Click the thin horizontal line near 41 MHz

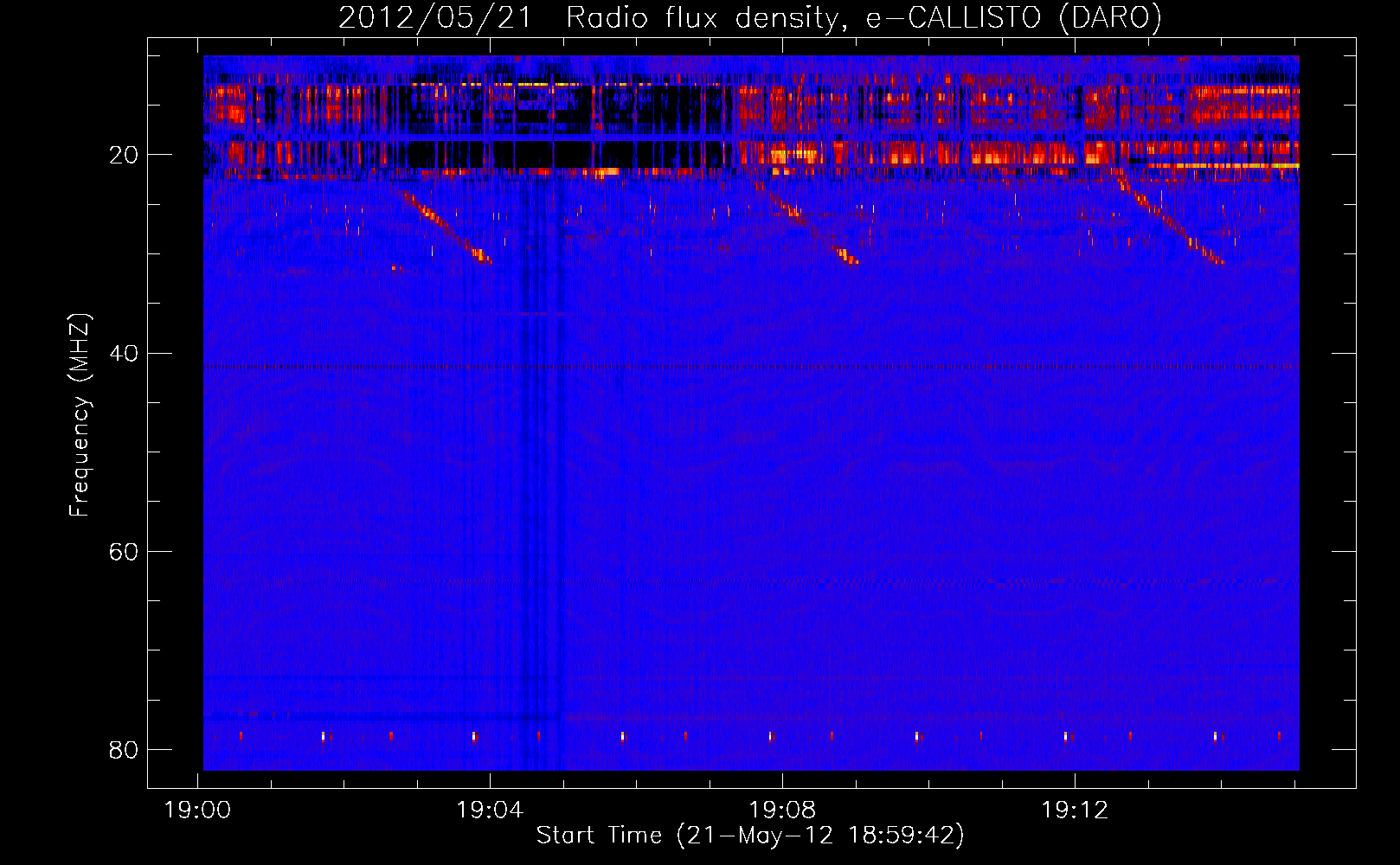[751, 367]
